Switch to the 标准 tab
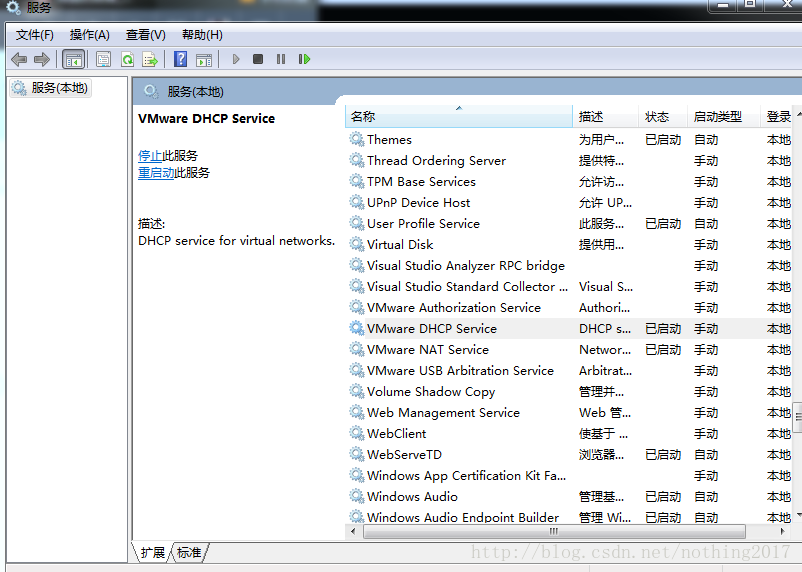This screenshot has width=802, height=572. coord(189,553)
